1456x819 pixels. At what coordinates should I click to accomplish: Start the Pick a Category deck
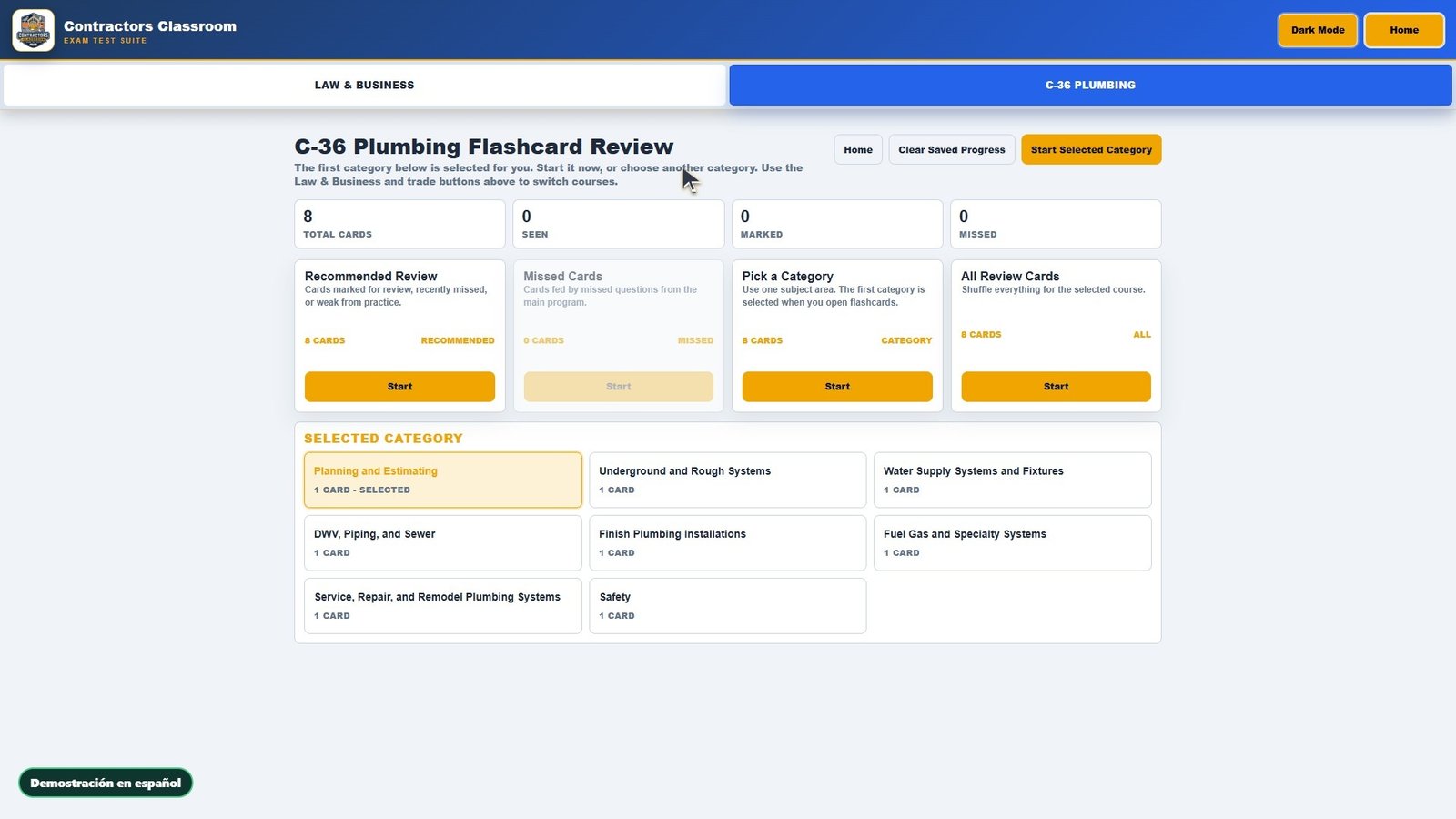[837, 387]
